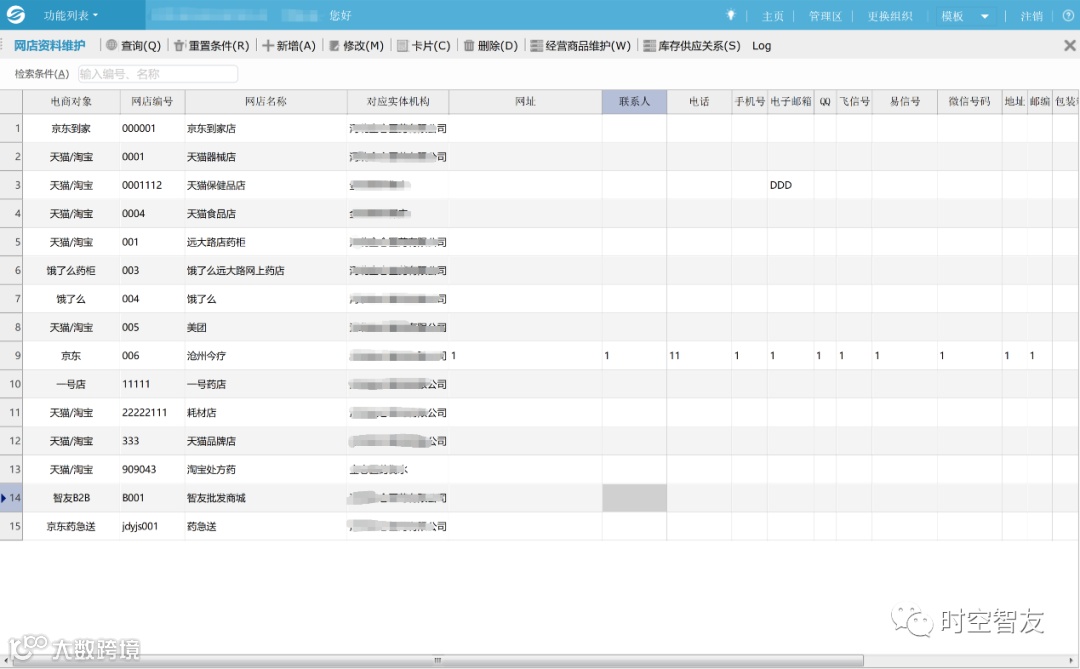Click the 易信号 column header
1080x669 pixels.
[904, 101]
